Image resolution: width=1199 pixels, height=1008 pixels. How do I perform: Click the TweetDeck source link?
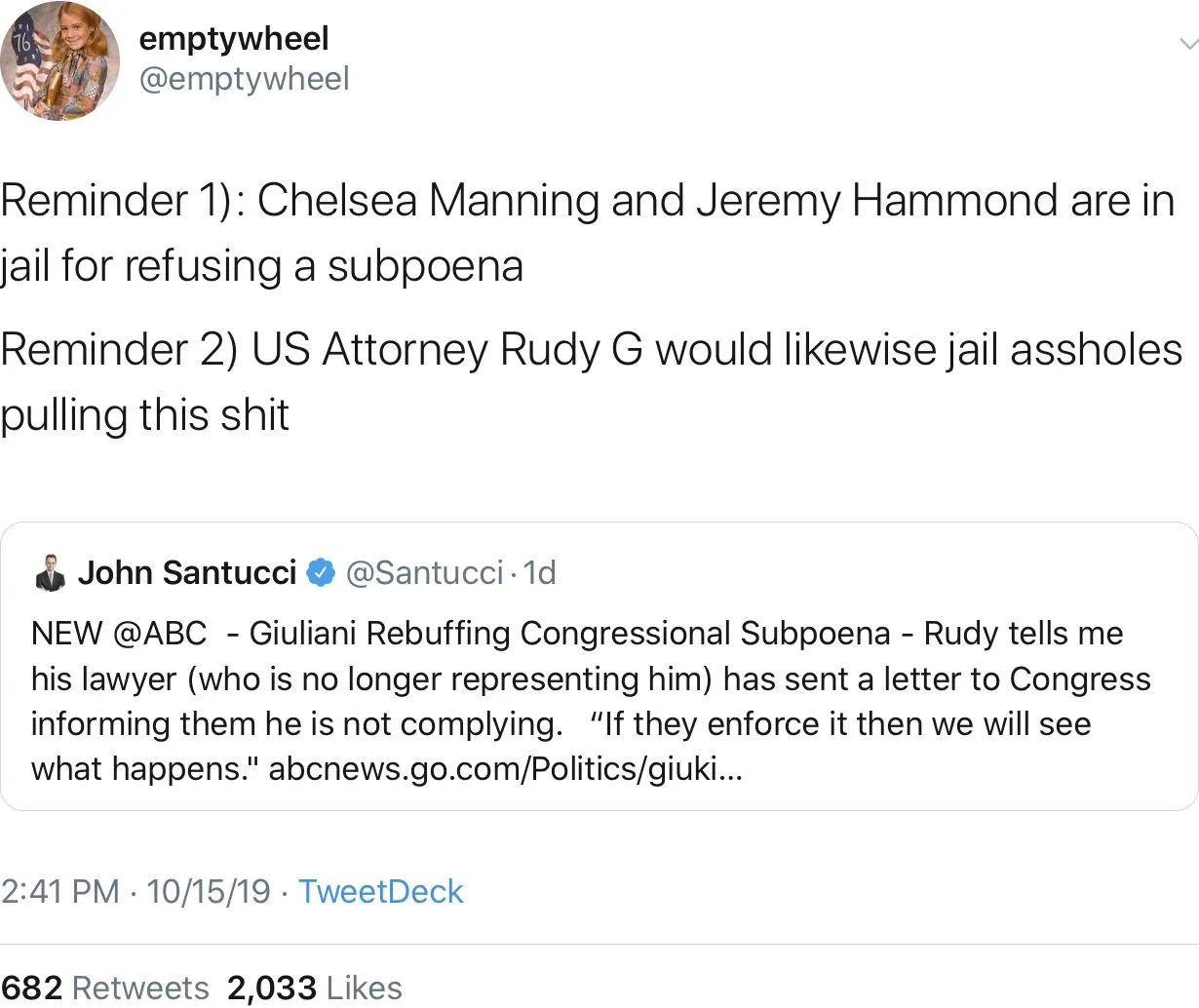point(380,891)
